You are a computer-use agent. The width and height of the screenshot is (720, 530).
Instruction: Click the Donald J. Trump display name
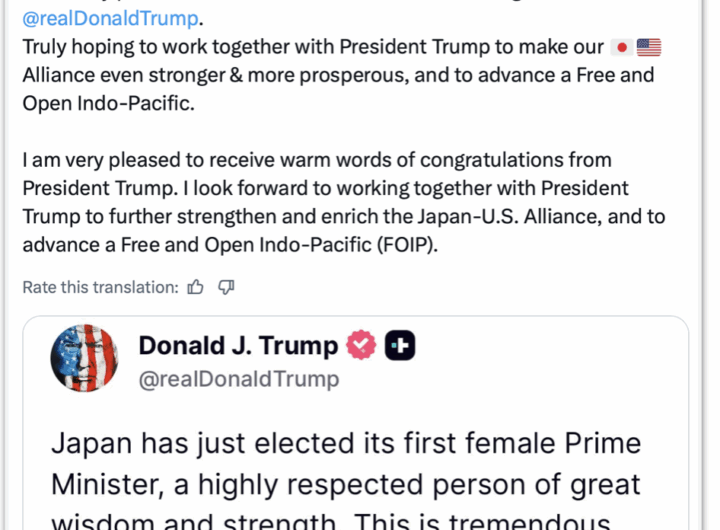(238, 345)
